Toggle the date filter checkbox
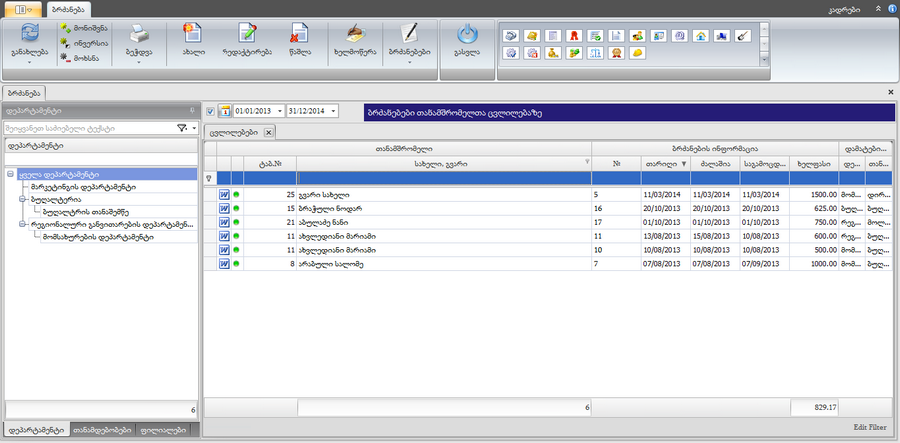The width and height of the screenshot is (900, 443). (x=210, y=111)
